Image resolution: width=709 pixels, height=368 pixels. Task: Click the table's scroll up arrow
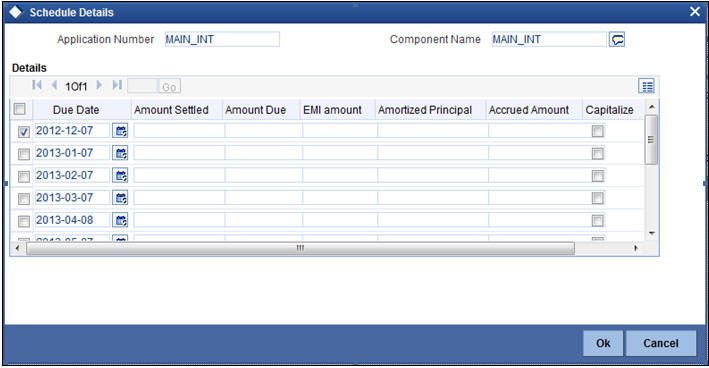(x=652, y=107)
